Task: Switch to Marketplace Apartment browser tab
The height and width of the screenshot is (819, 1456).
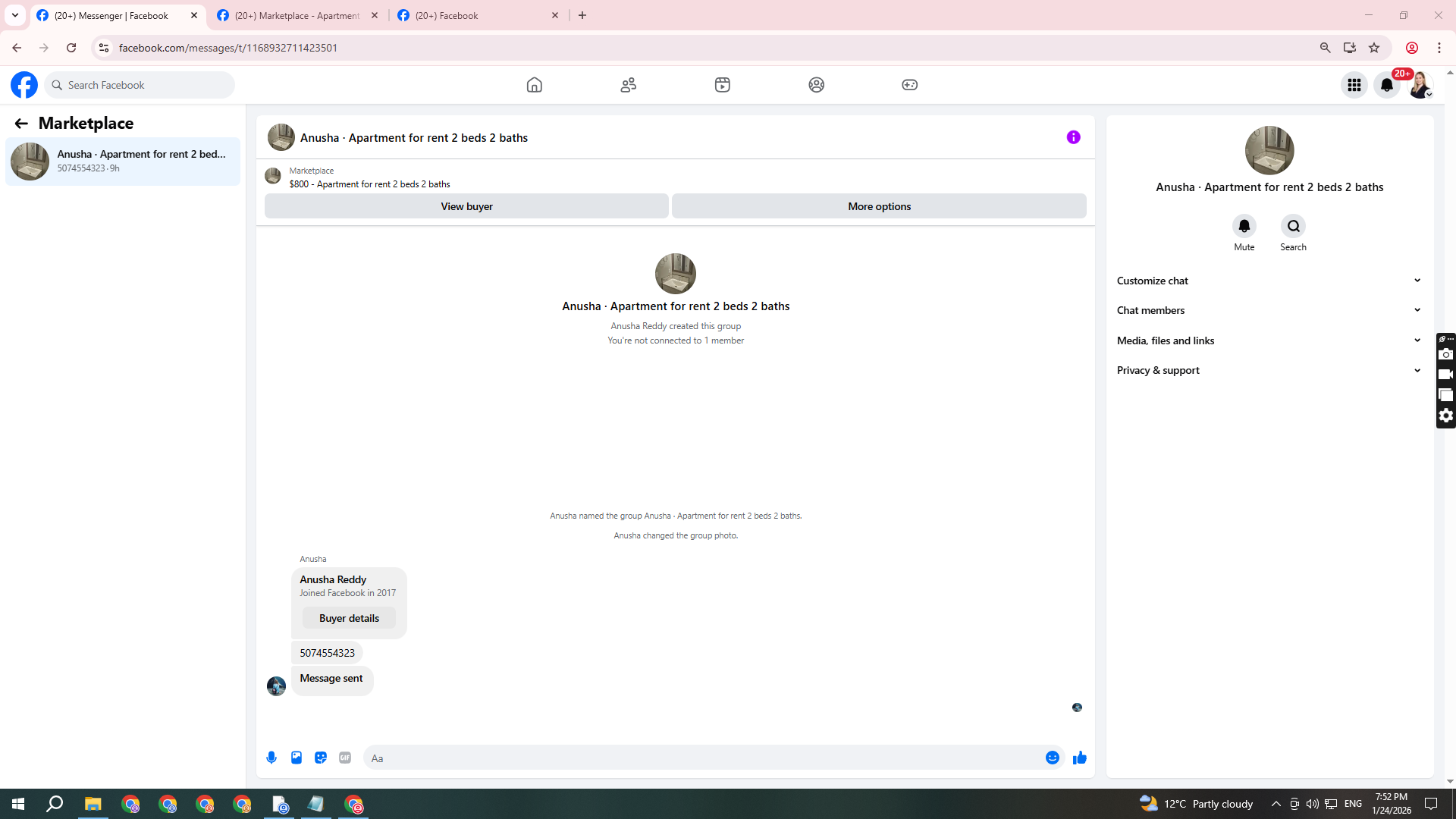Action: (x=297, y=15)
